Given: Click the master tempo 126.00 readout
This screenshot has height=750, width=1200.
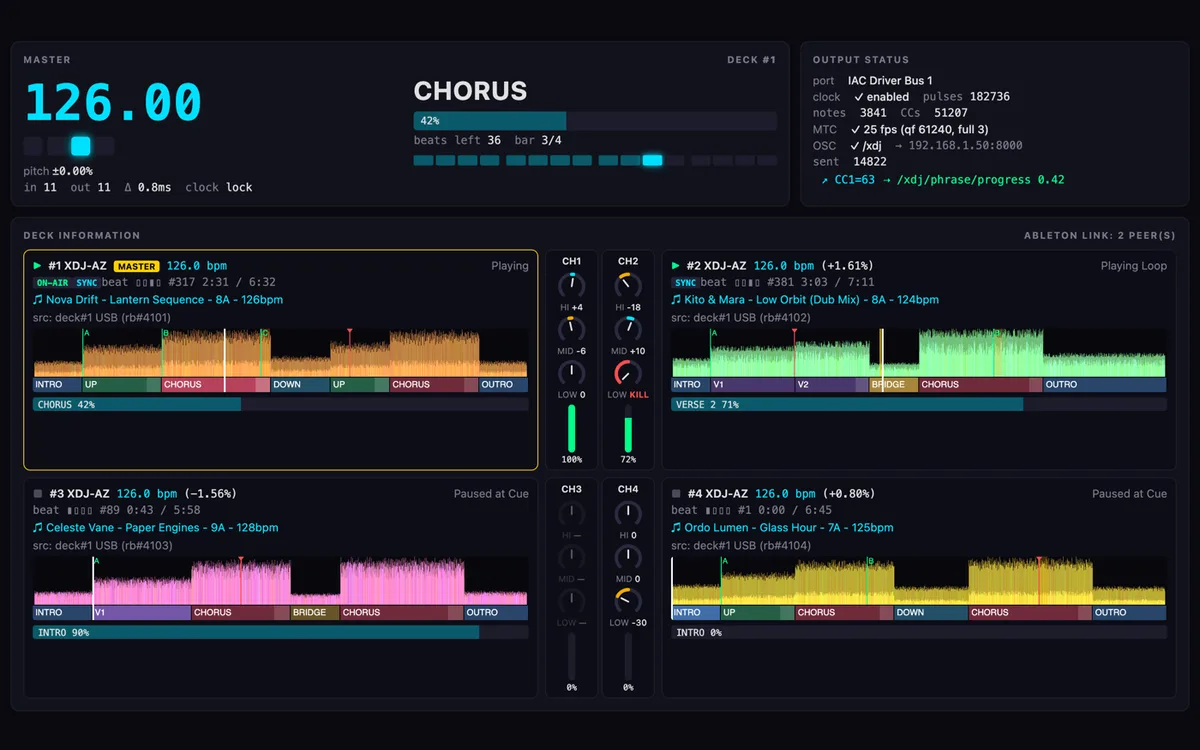Looking at the screenshot, I should pyautogui.click(x=113, y=103).
